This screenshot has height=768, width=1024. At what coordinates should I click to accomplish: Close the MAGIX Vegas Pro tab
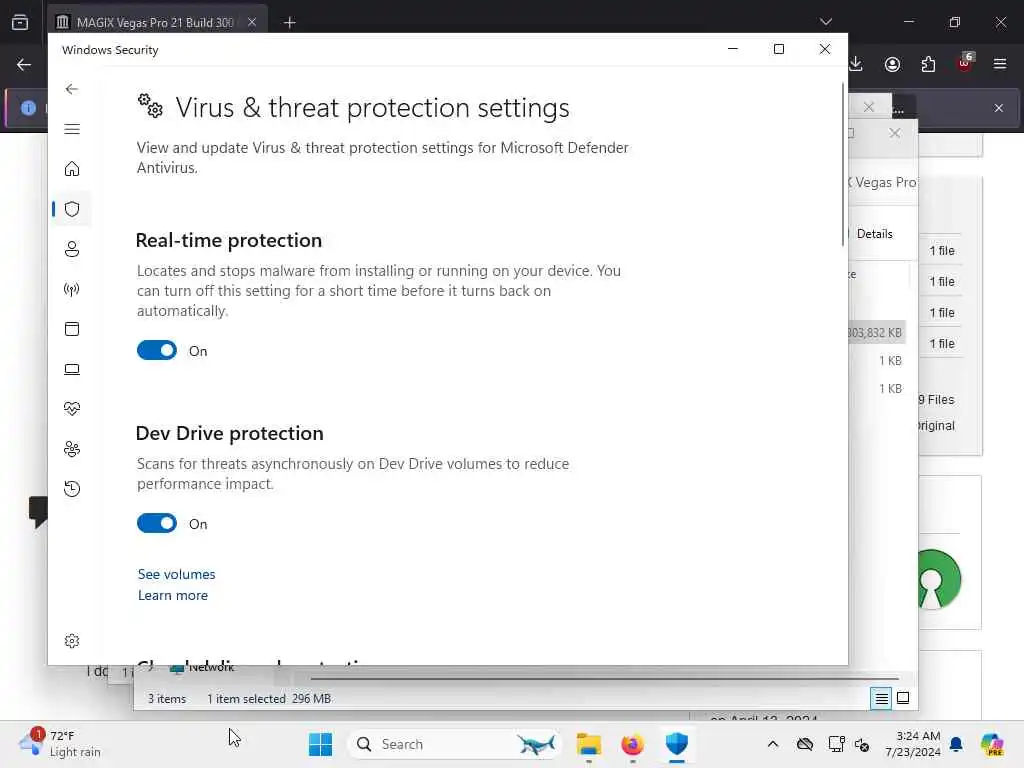252,22
